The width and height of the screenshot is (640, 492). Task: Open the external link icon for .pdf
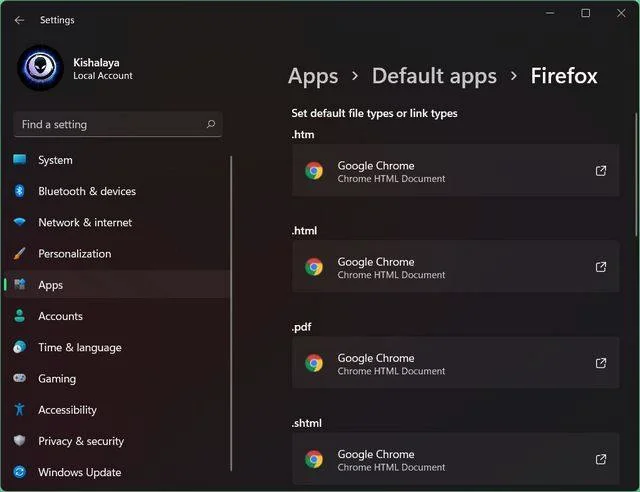(x=600, y=363)
